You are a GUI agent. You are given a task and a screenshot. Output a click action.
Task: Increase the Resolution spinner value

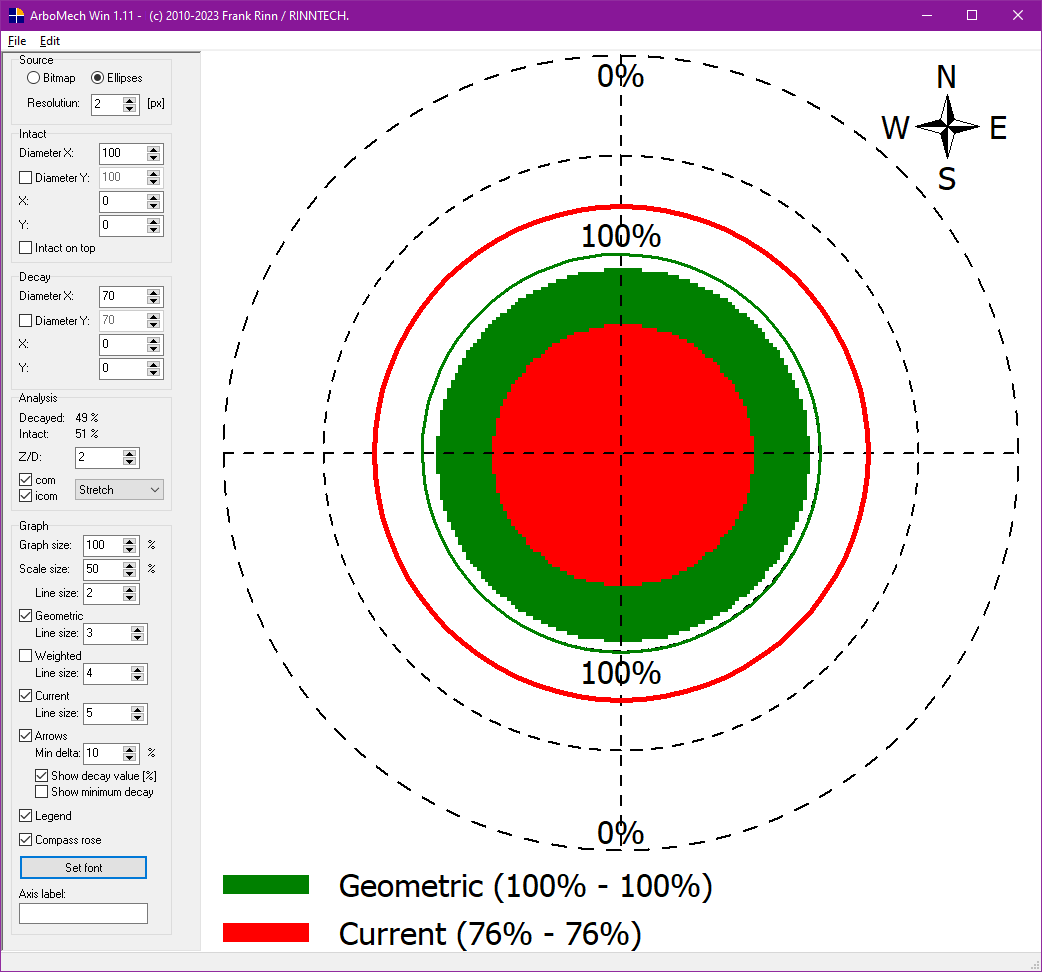pyautogui.click(x=130, y=99)
